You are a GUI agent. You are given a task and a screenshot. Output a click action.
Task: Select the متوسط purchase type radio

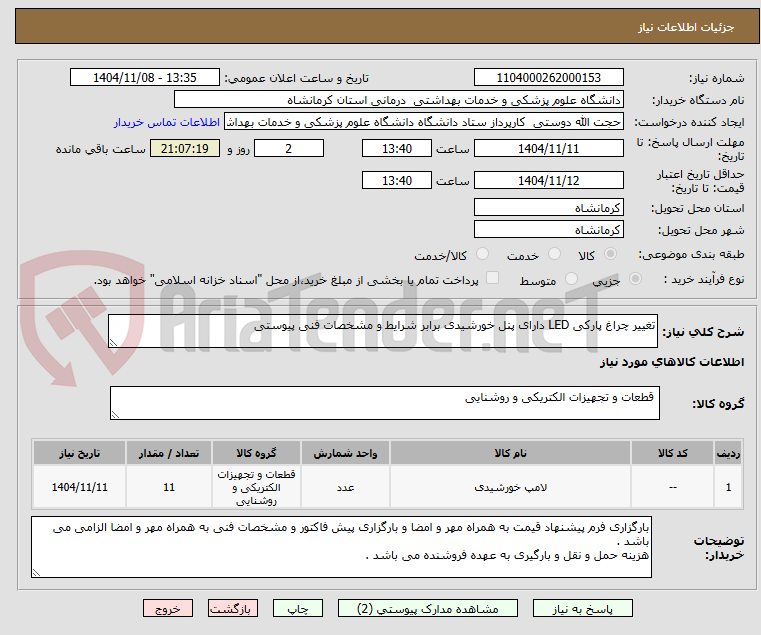click(x=571, y=279)
